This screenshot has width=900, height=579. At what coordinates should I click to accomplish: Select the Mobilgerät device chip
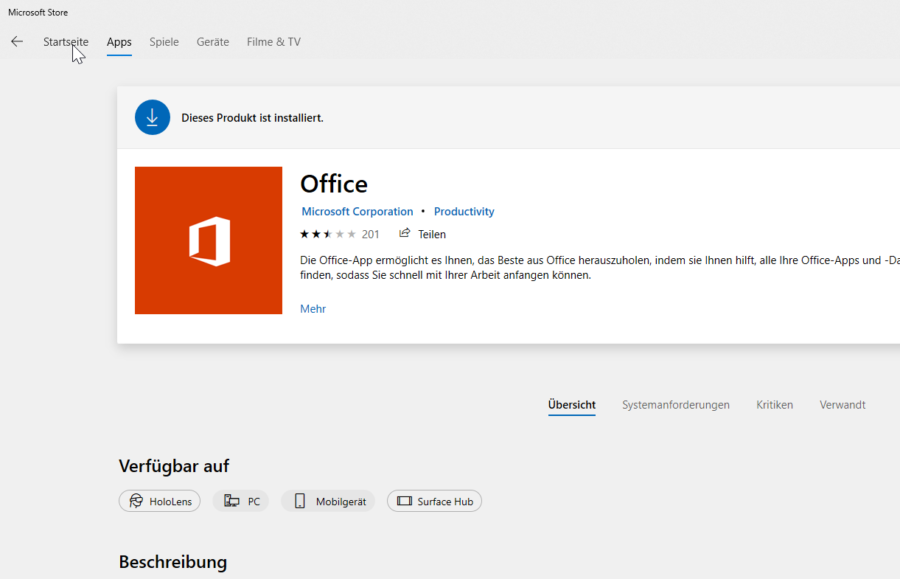point(328,501)
